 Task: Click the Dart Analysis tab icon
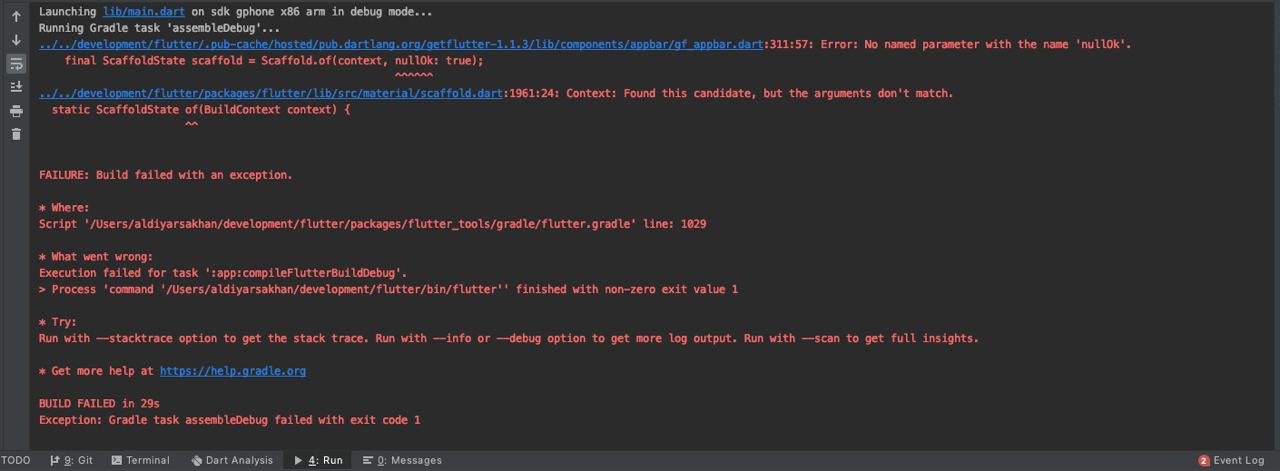tap(196, 460)
